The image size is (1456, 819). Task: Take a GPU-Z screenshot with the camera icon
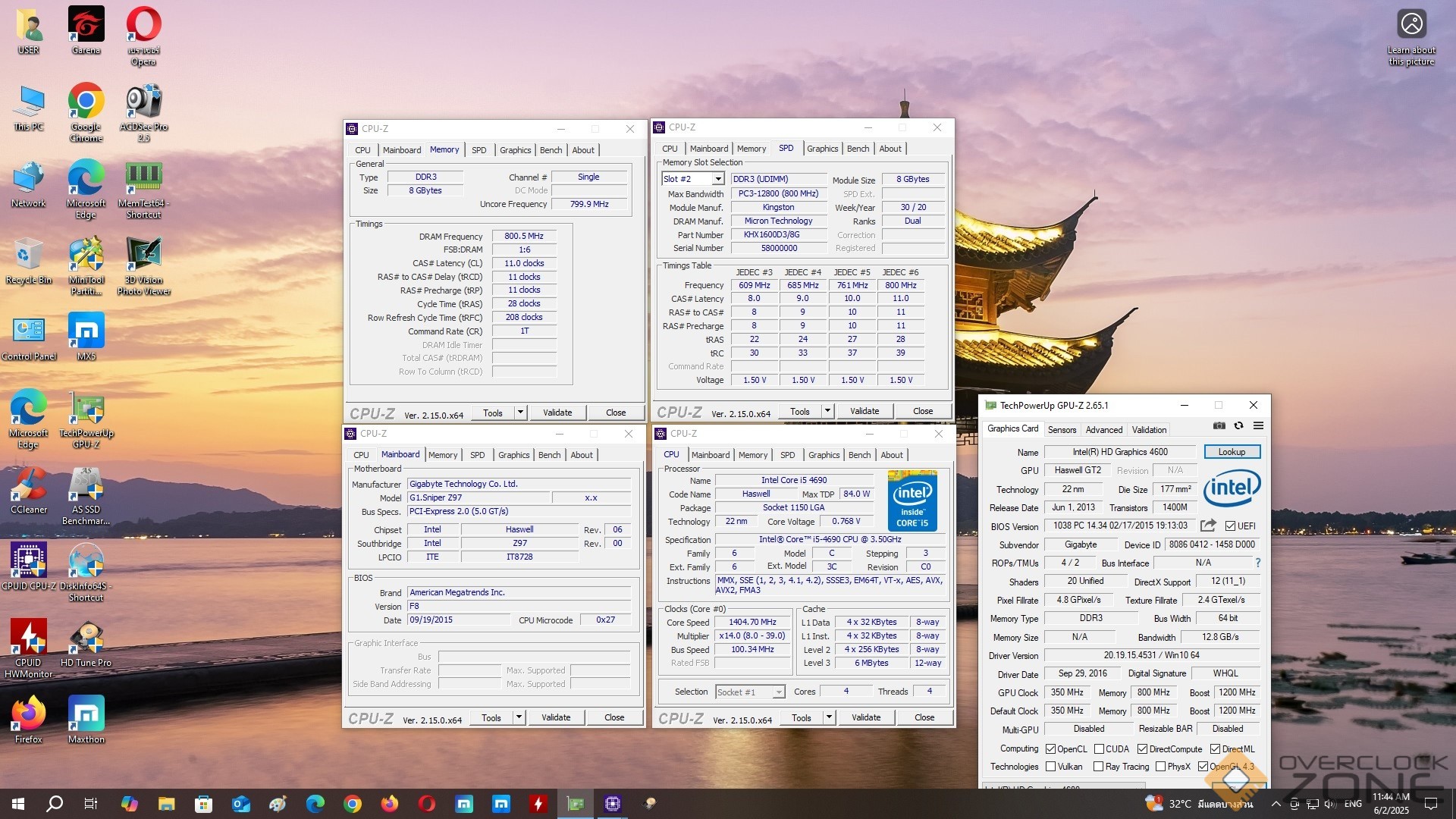pos(1219,426)
